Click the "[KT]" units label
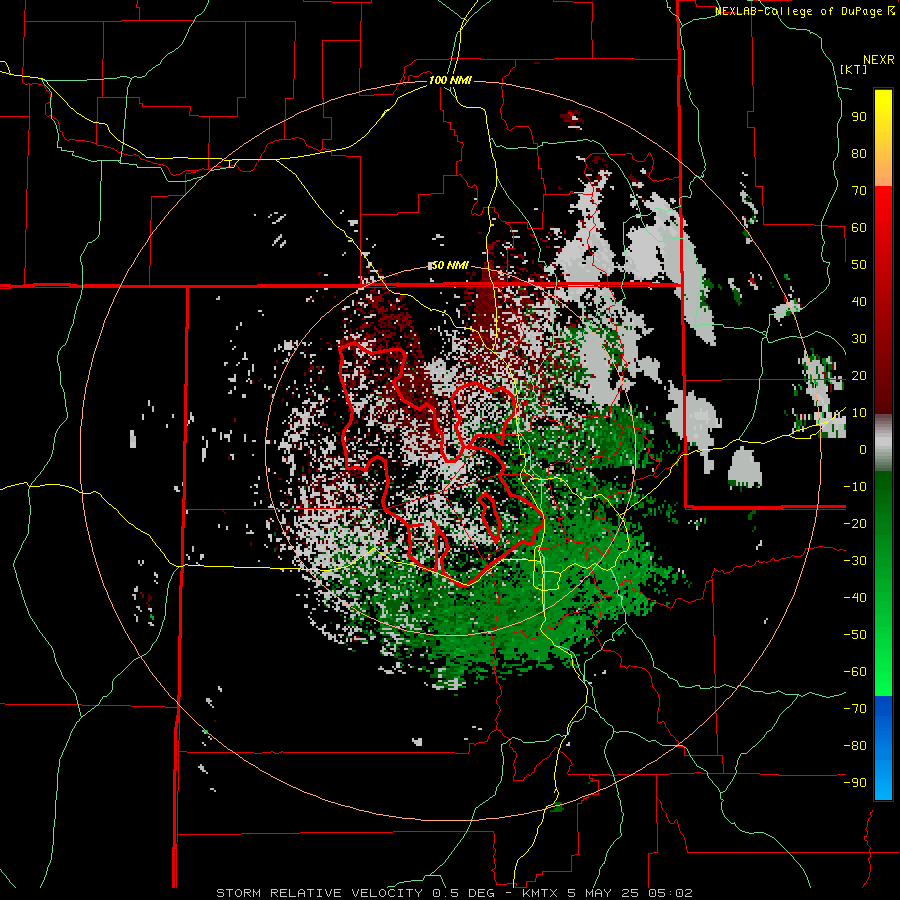 pyautogui.click(x=854, y=69)
